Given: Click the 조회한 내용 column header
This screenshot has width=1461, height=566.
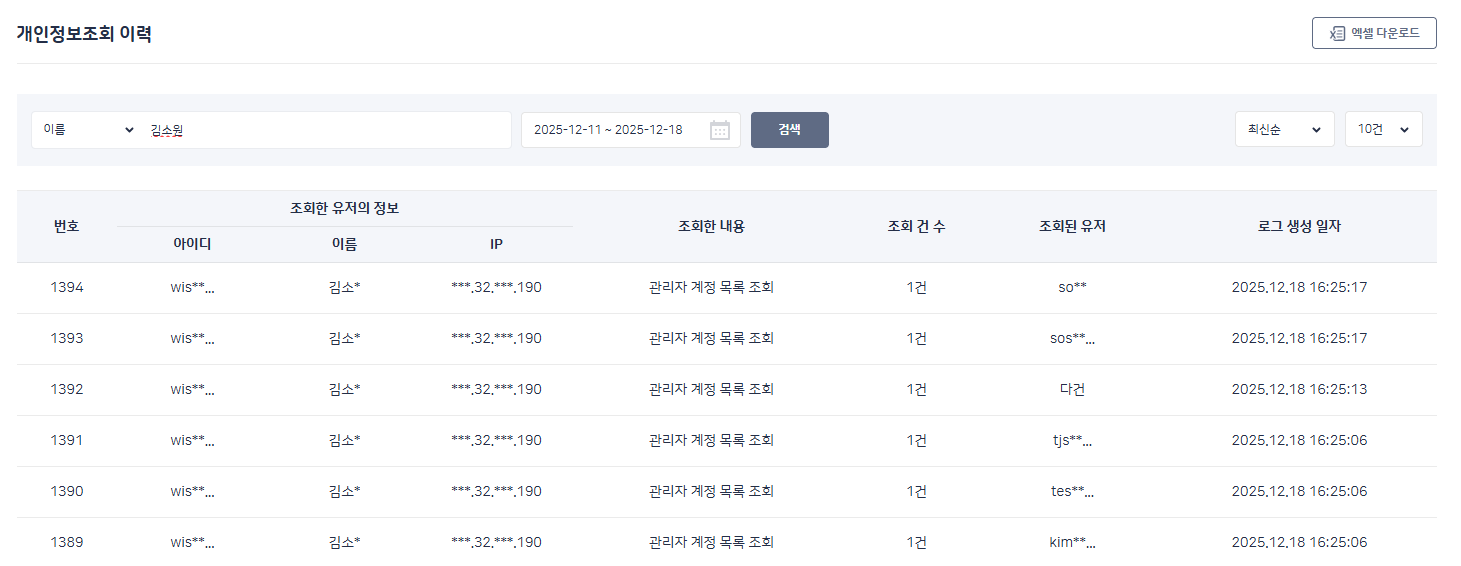Looking at the screenshot, I should click(x=711, y=226).
